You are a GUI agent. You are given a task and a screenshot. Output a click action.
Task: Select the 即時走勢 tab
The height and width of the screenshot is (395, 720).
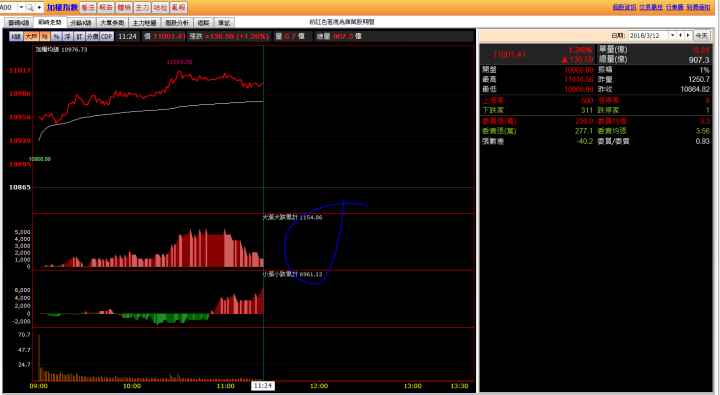(x=50, y=22)
